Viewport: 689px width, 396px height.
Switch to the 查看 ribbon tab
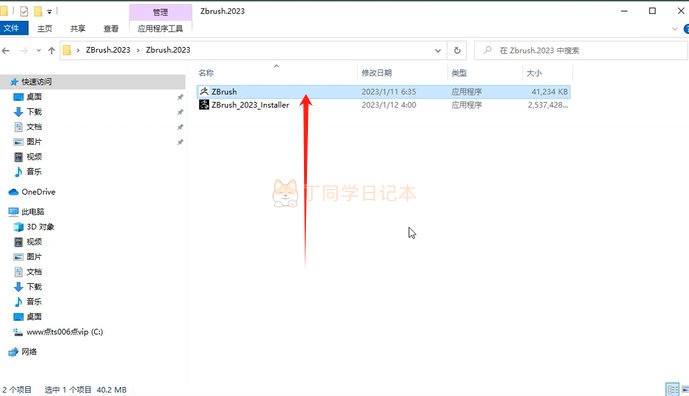tap(111, 29)
